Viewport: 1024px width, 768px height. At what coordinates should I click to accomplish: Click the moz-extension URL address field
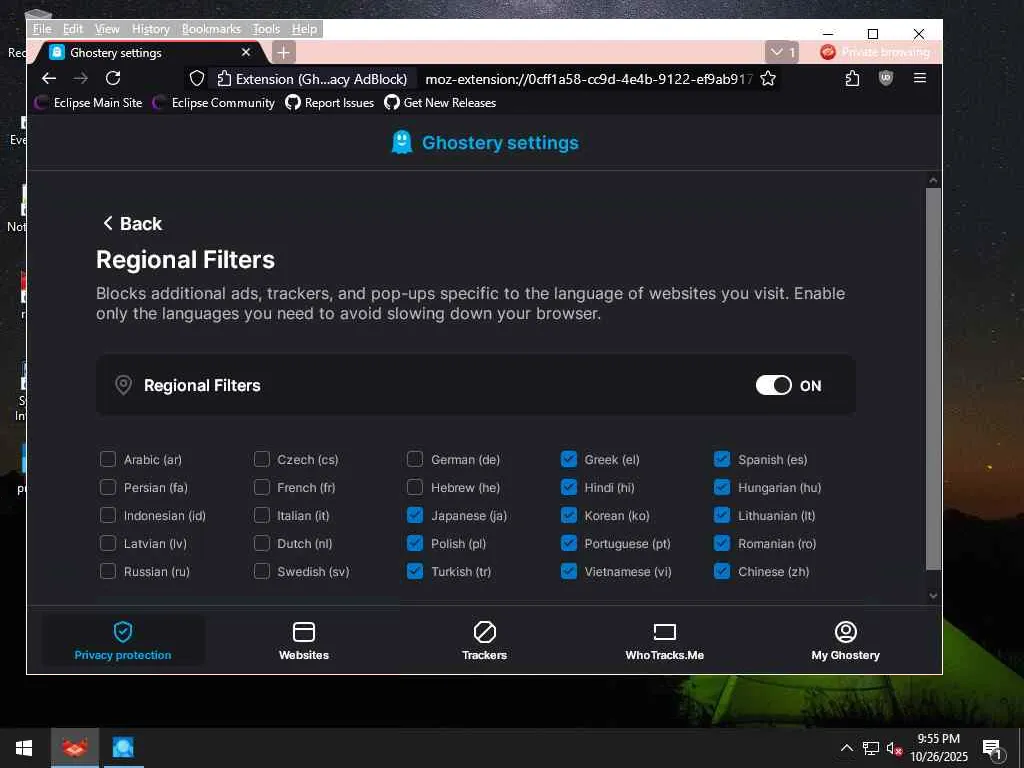[588, 79]
